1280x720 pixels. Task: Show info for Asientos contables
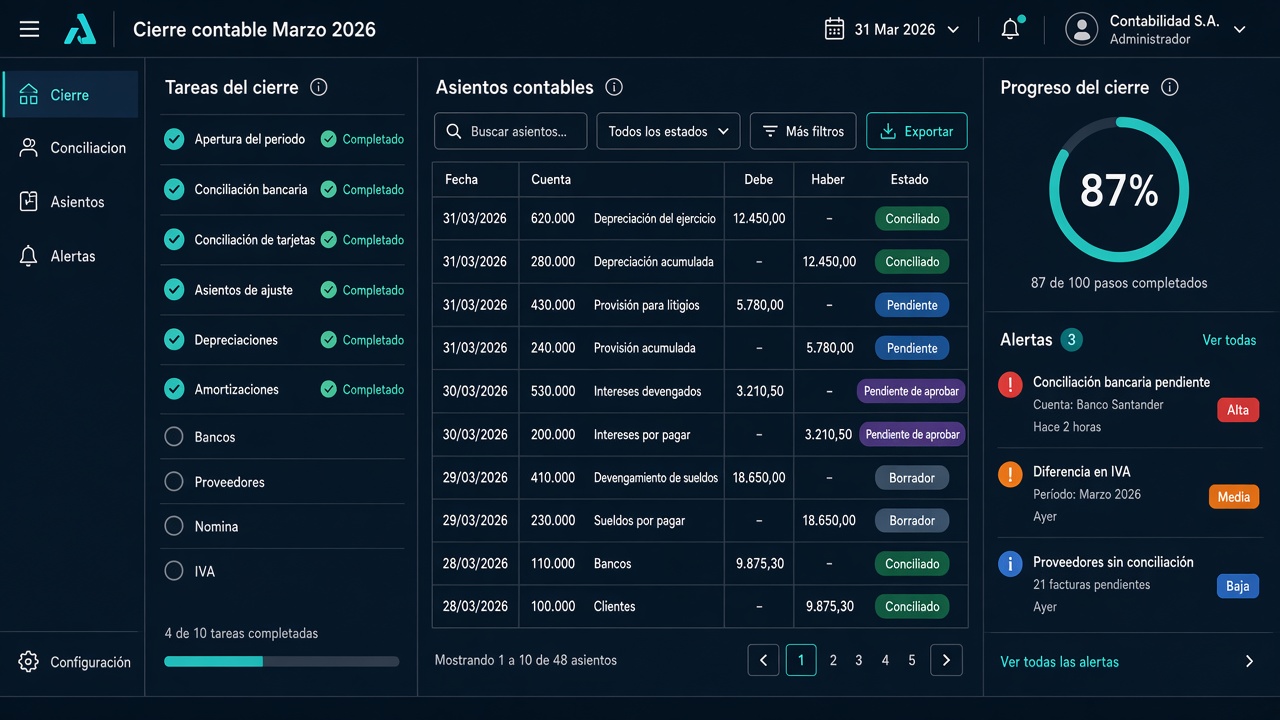[614, 87]
